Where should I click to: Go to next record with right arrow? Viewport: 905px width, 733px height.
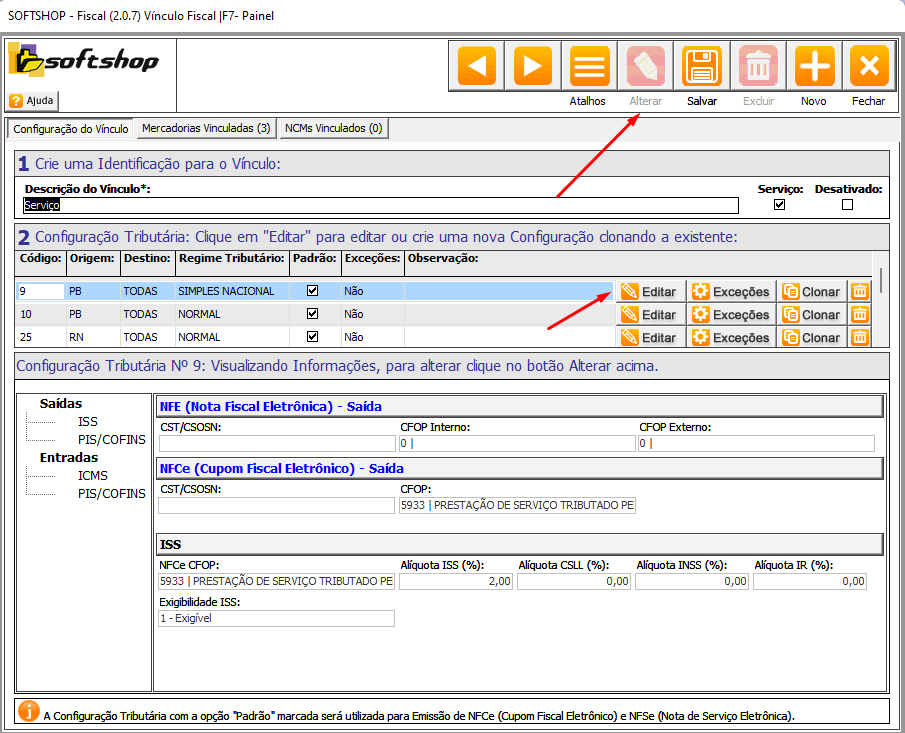[x=533, y=67]
